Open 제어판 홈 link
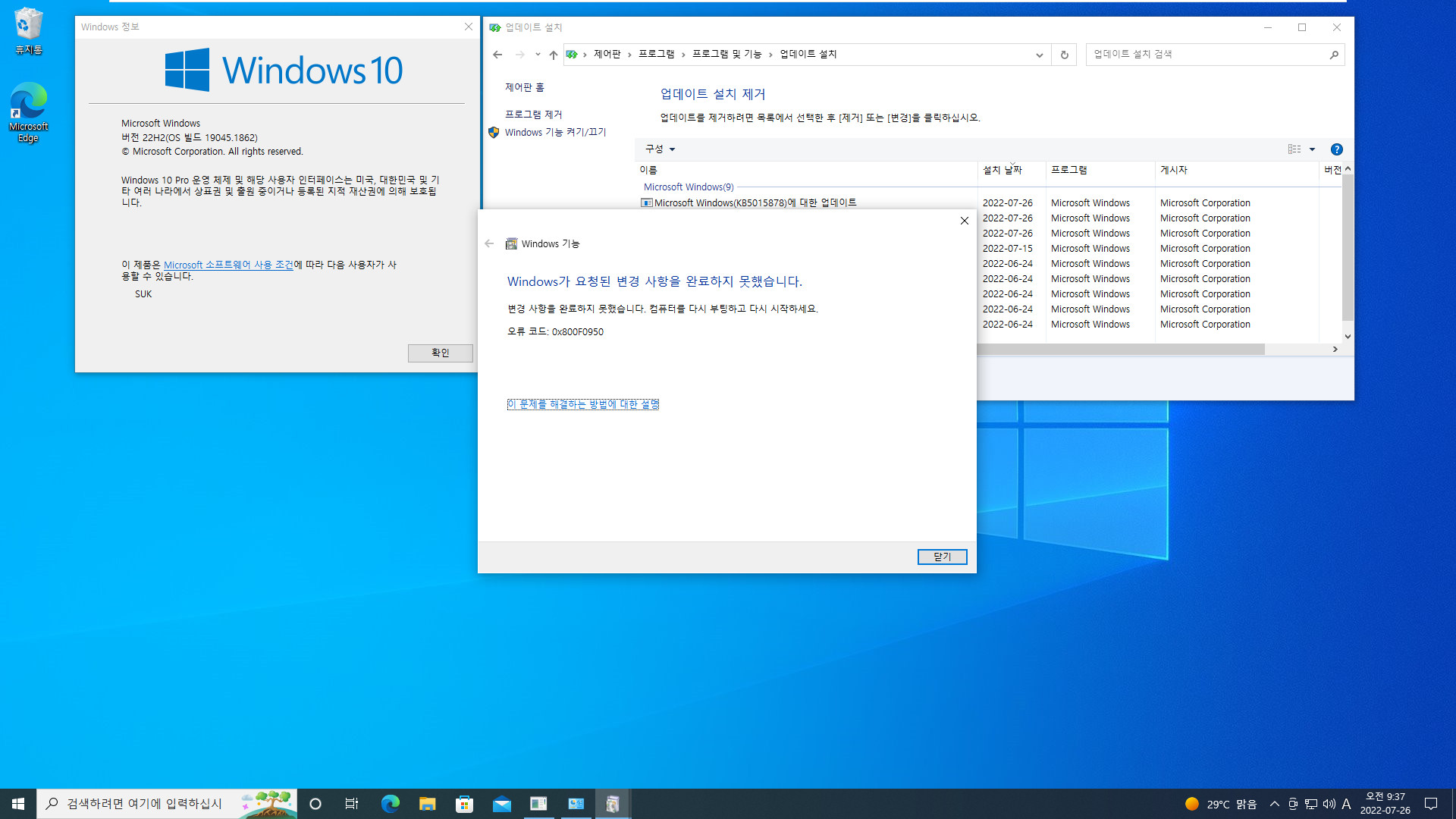1456x819 pixels. 525,87
